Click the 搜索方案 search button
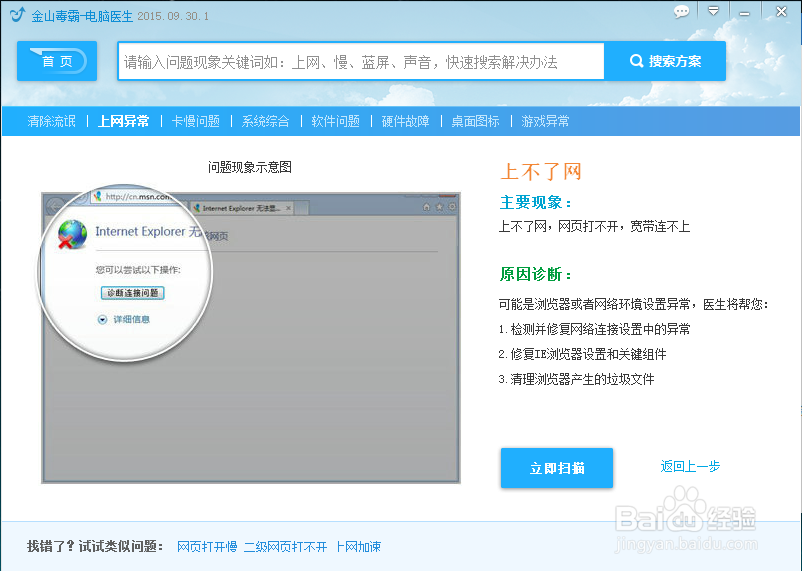This screenshot has height=571, width=802. point(665,61)
